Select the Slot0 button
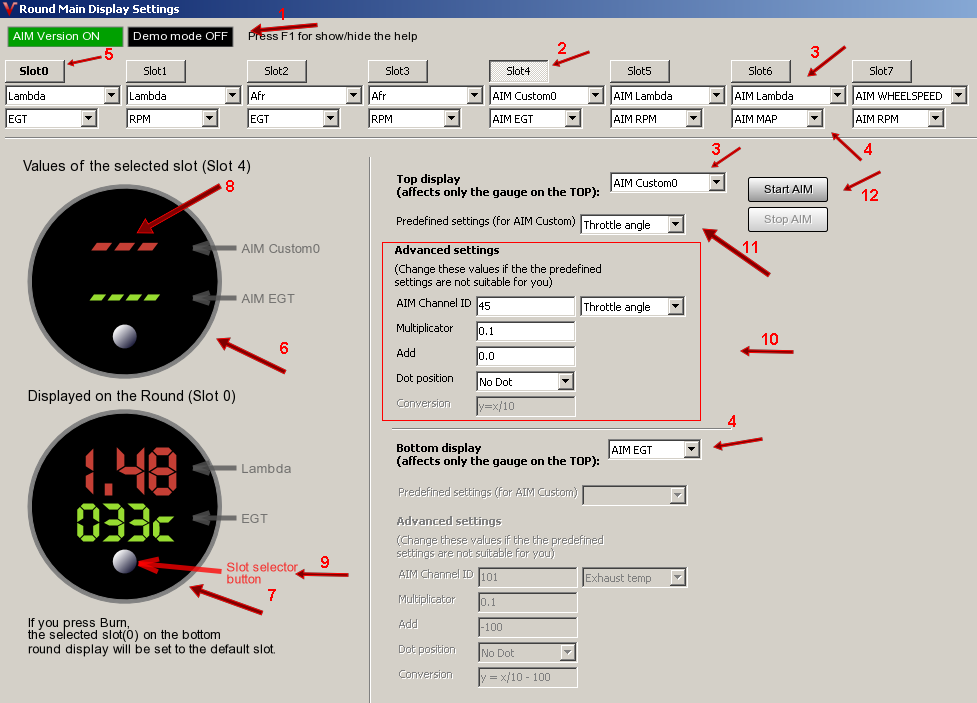977x703 pixels. click(35, 71)
